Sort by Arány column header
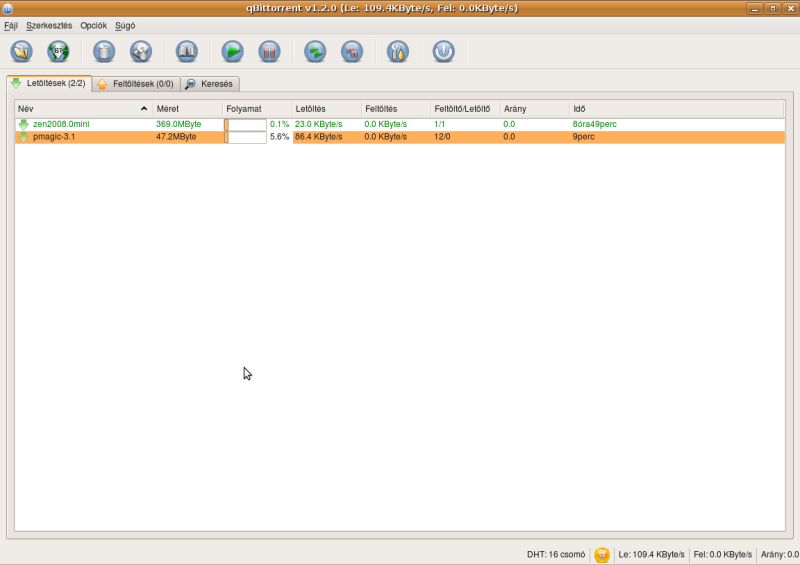Screen dimensions: 800x565 (x=535, y=109)
